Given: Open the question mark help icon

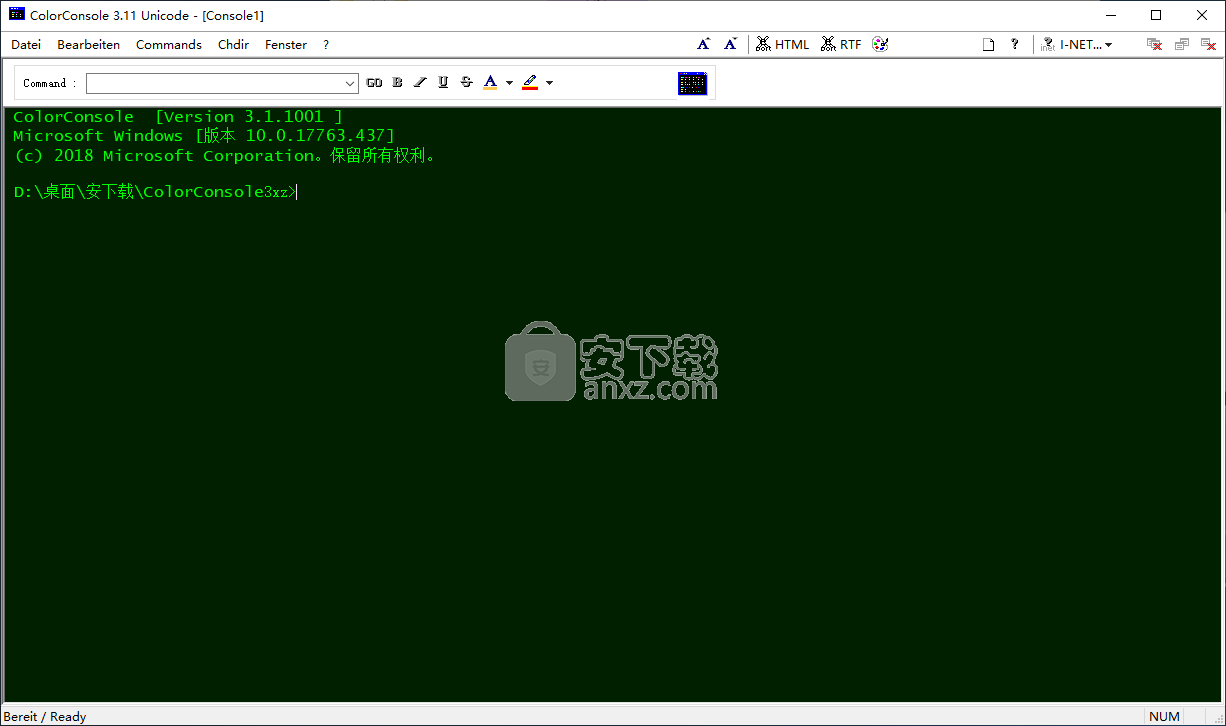Looking at the screenshot, I should click(x=1015, y=44).
